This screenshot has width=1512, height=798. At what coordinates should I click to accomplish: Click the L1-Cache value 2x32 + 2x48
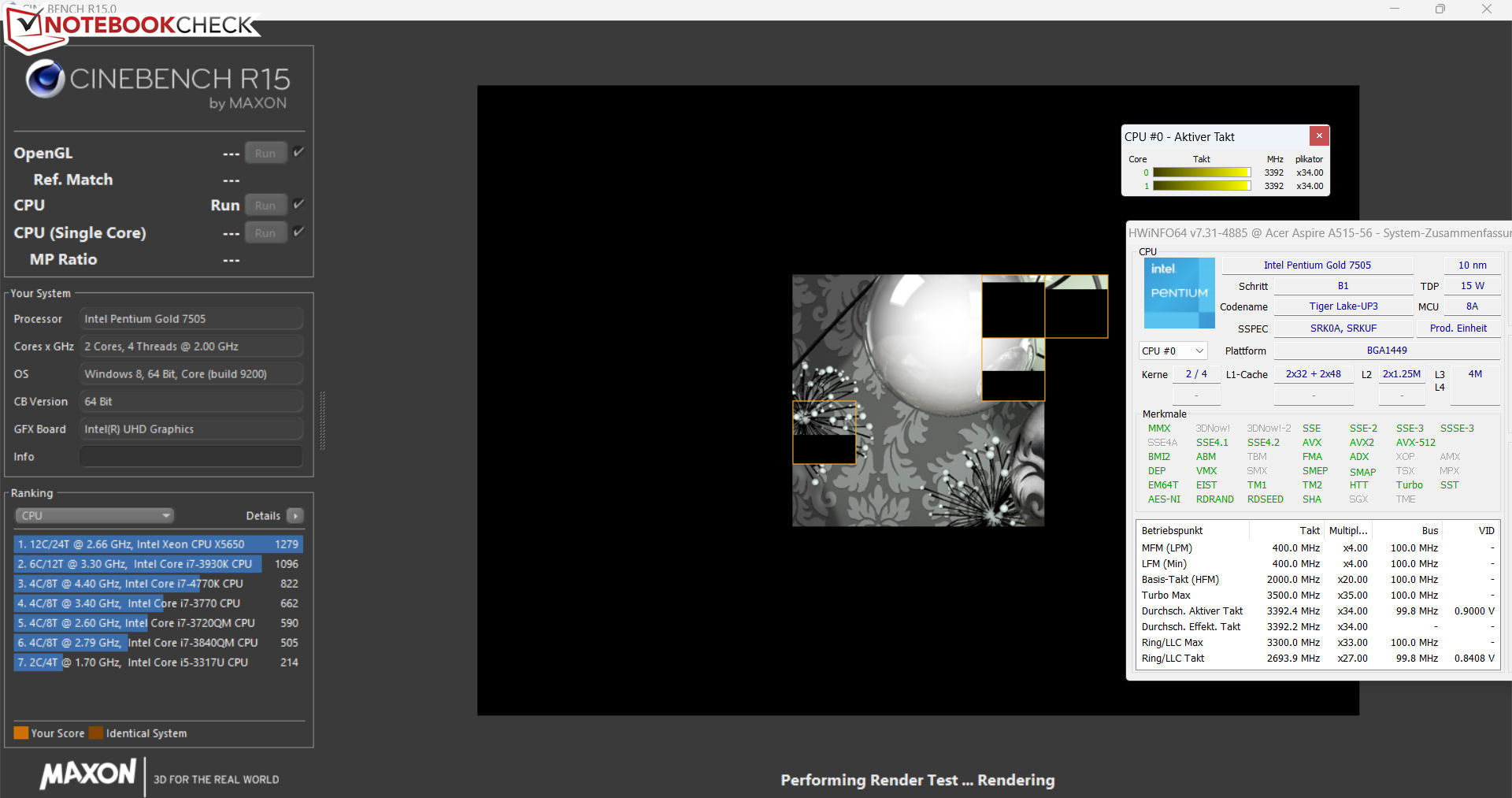pos(1314,374)
